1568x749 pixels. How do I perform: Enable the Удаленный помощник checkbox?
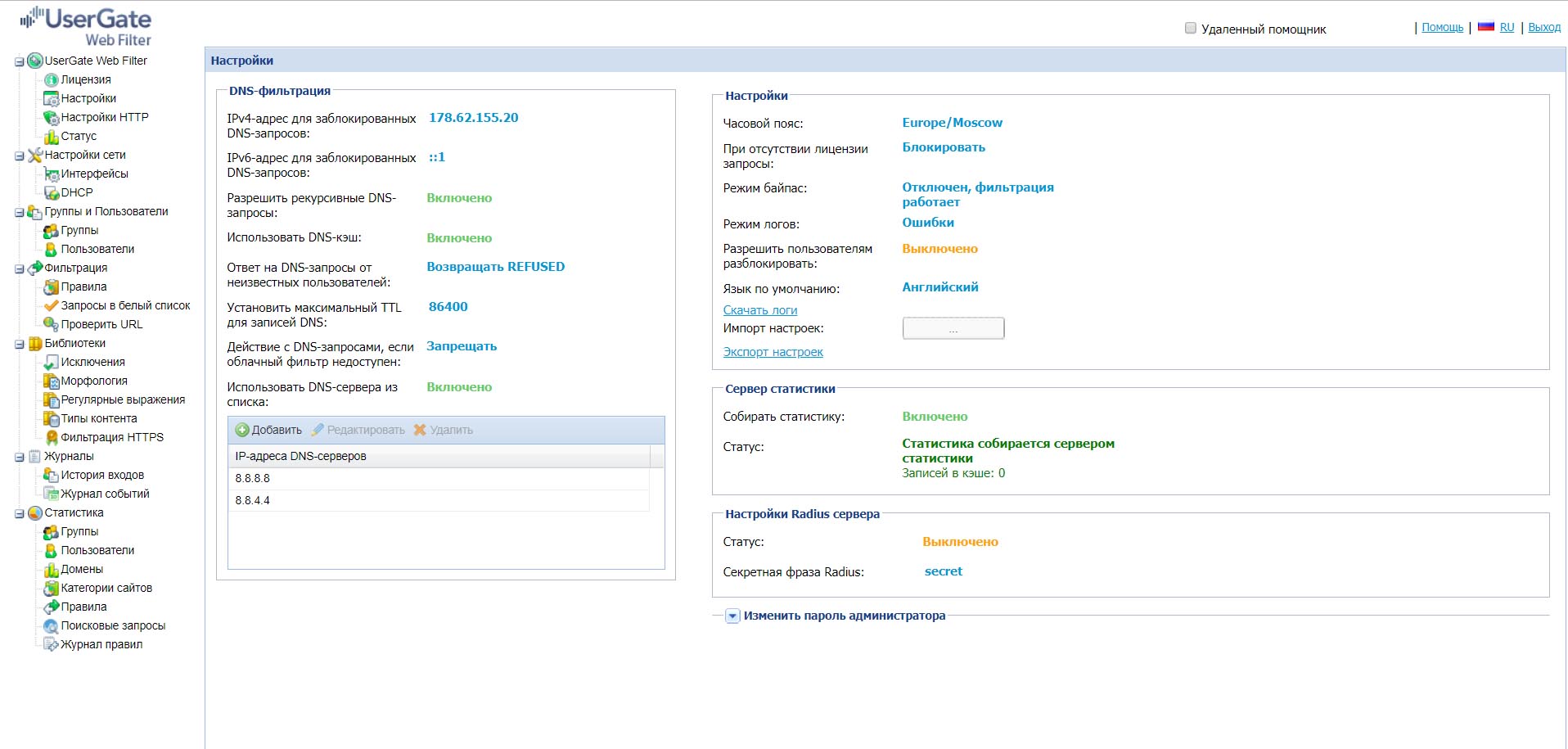pyautogui.click(x=1191, y=29)
